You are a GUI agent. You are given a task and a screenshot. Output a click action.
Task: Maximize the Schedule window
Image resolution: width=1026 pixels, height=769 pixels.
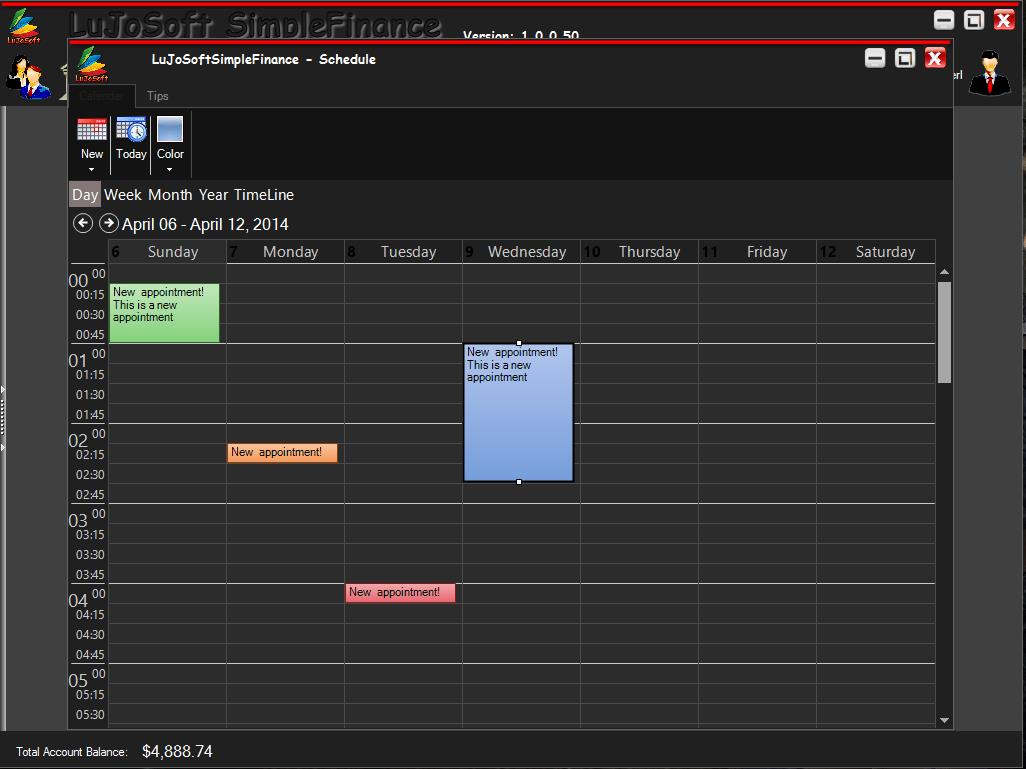pos(905,58)
